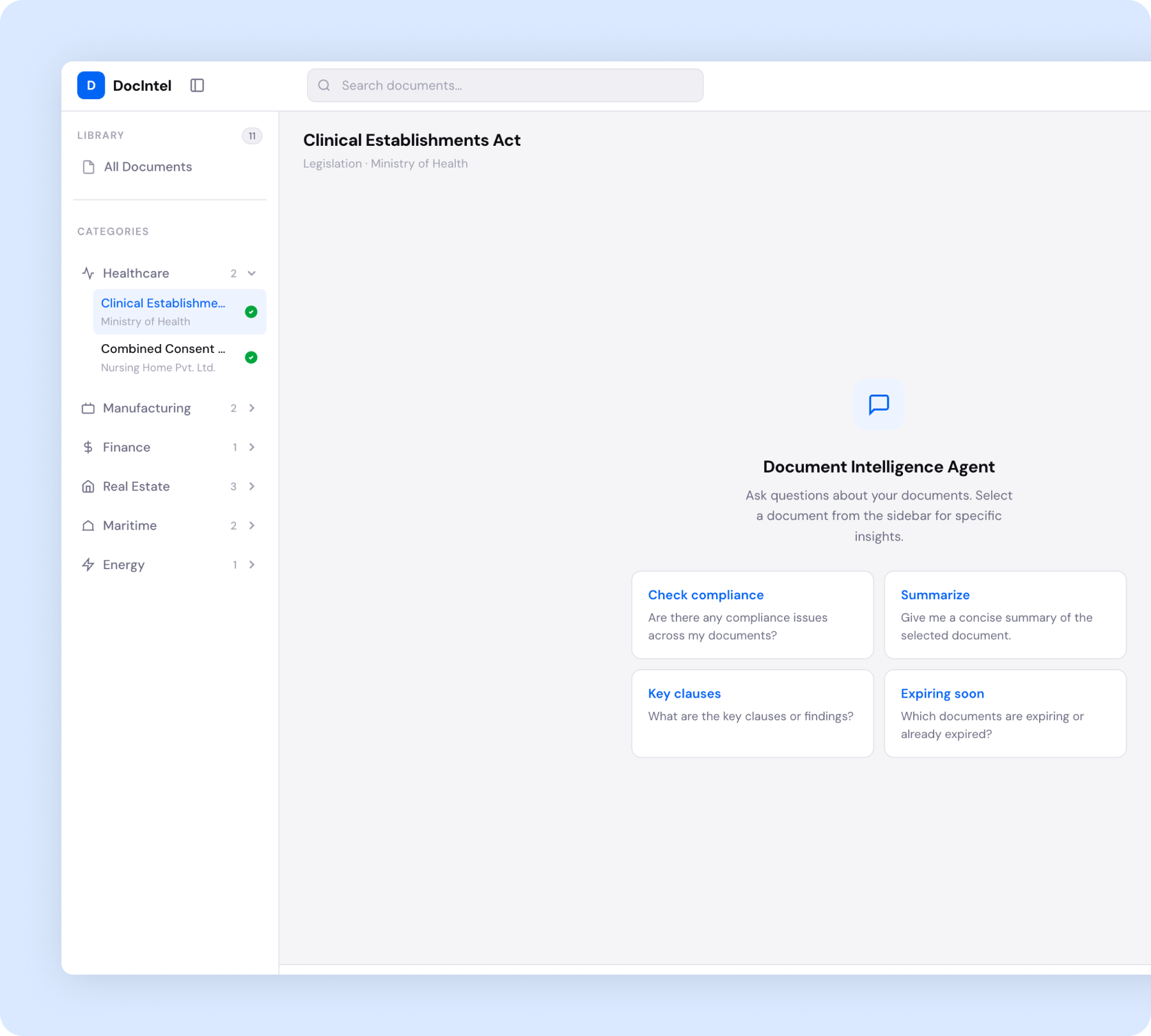Click the Expiring soon prompt card
The image size is (1151, 1036).
1005,713
